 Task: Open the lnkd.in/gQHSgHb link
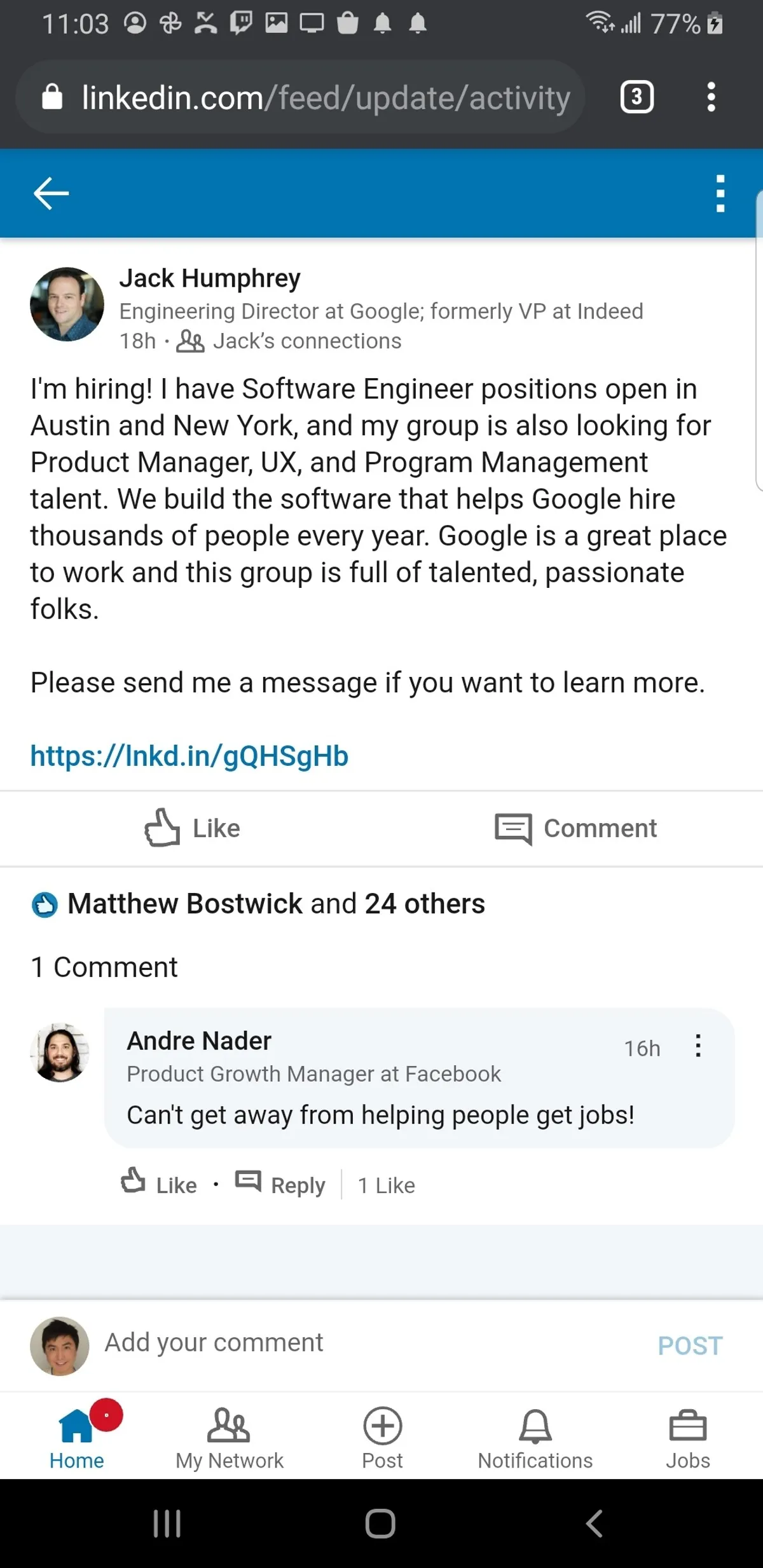coord(189,756)
